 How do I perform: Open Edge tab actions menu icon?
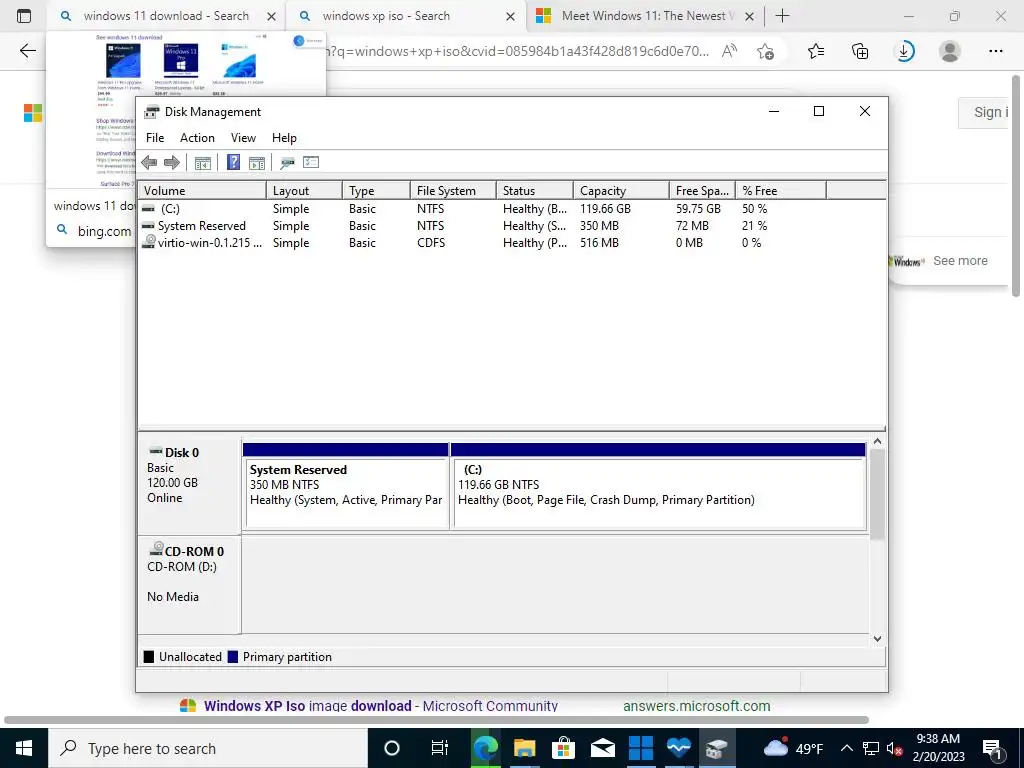(x=24, y=16)
